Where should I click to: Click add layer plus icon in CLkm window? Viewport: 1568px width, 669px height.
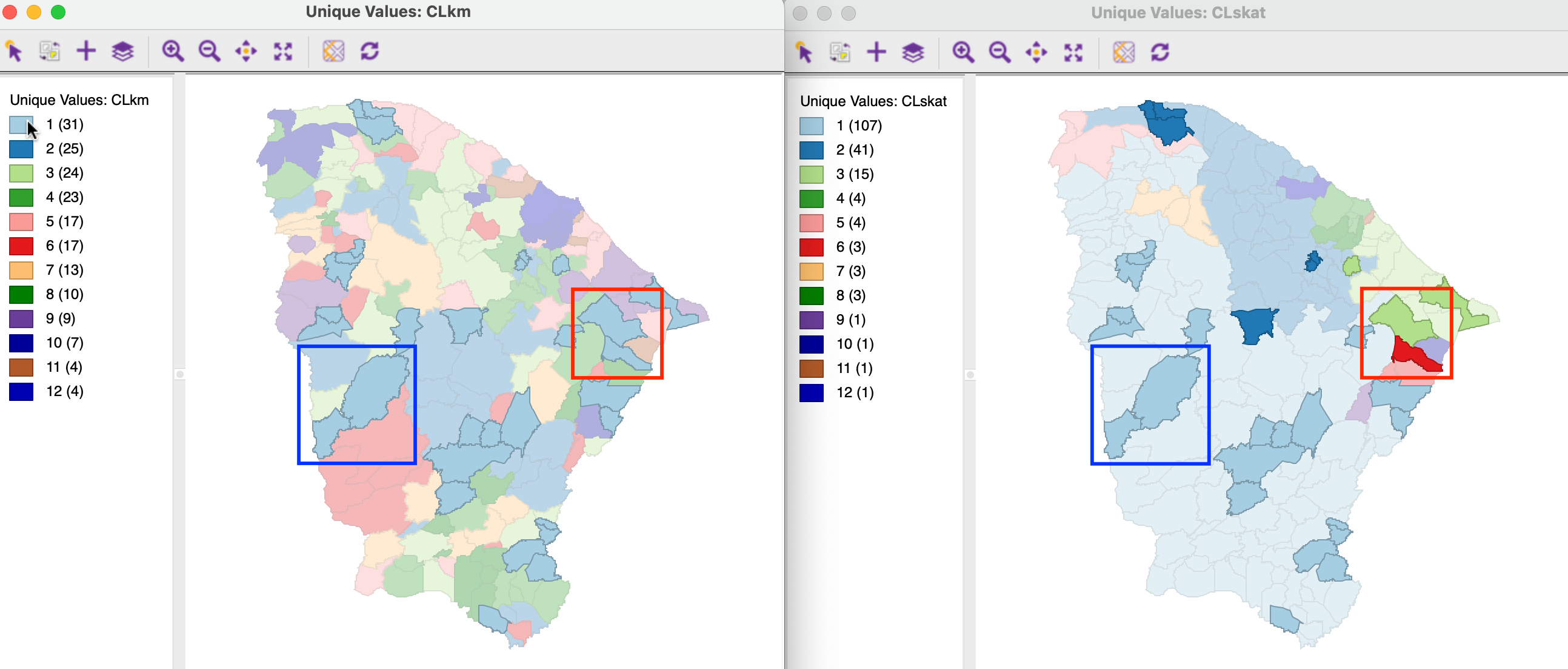87,51
